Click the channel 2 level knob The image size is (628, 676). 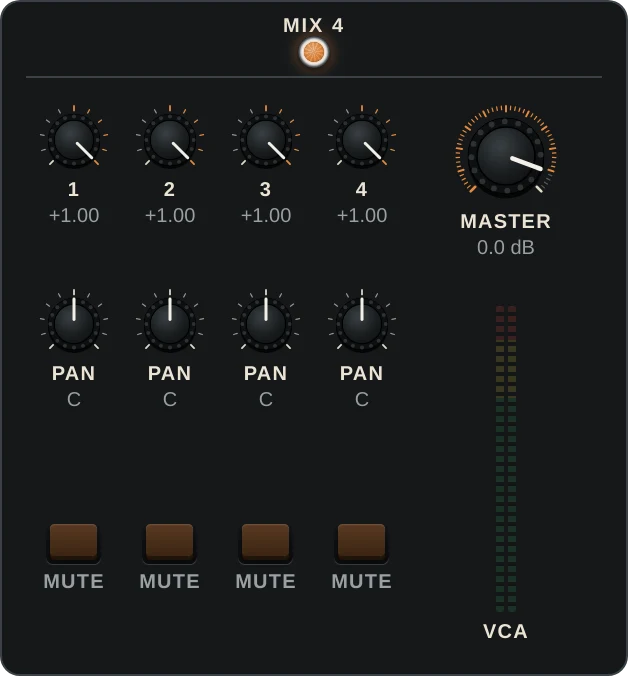pyautogui.click(x=170, y=140)
